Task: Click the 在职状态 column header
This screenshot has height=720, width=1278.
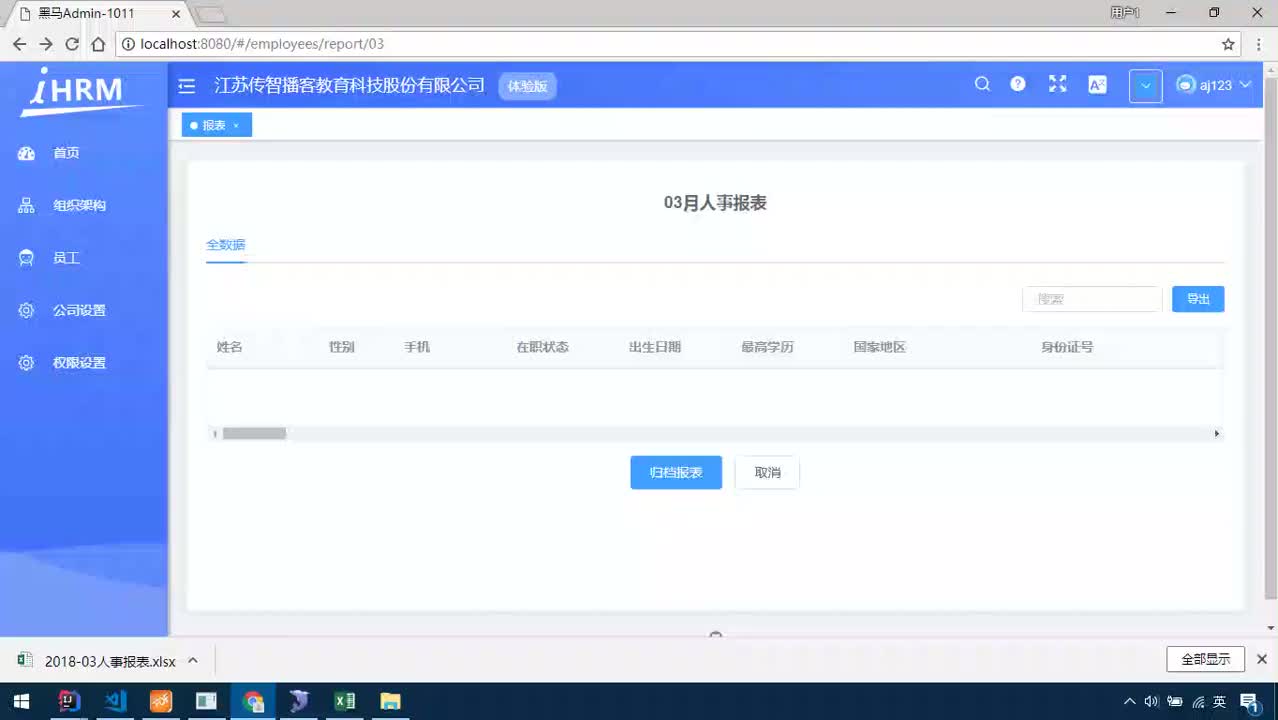Action: tap(542, 347)
